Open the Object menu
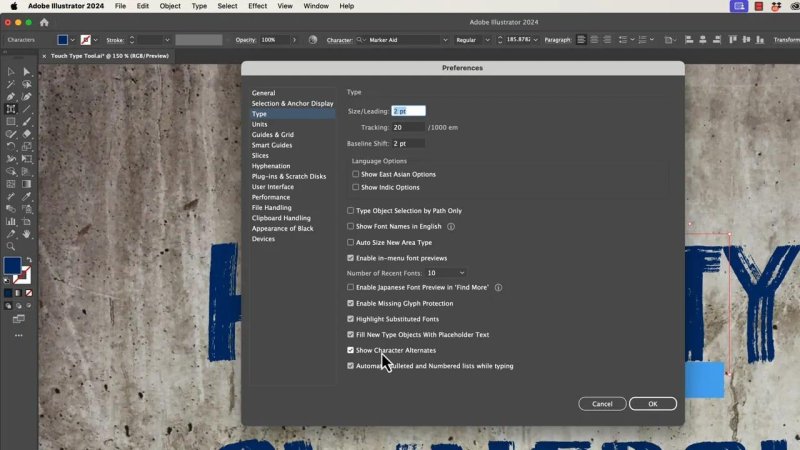 [x=170, y=6]
